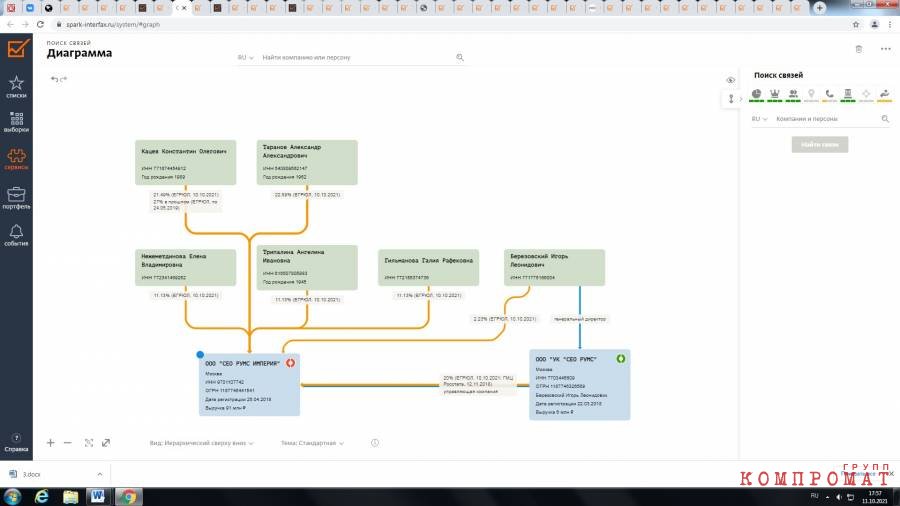
Task: Click search magnifier in top search bar
Action: click(460, 57)
